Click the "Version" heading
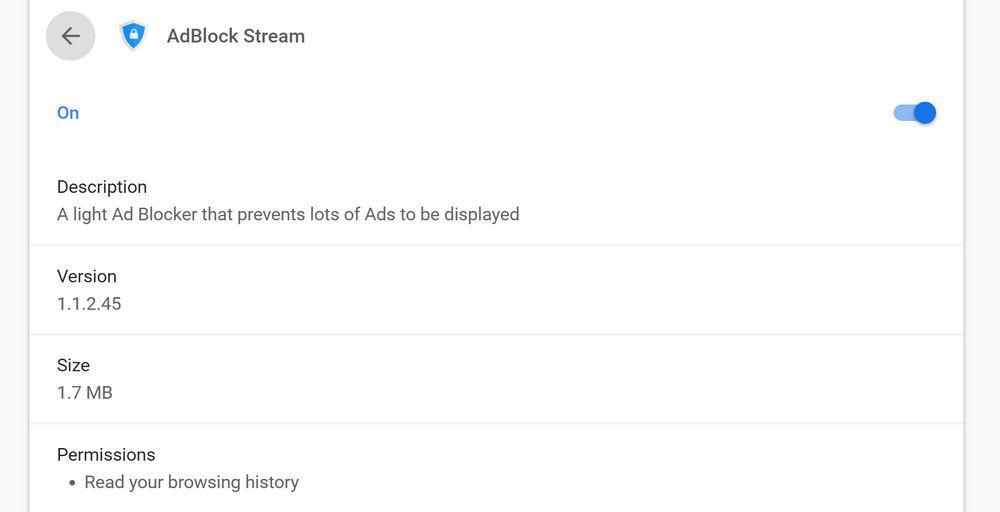This screenshot has height=512, width=1000. coord(87,276)
